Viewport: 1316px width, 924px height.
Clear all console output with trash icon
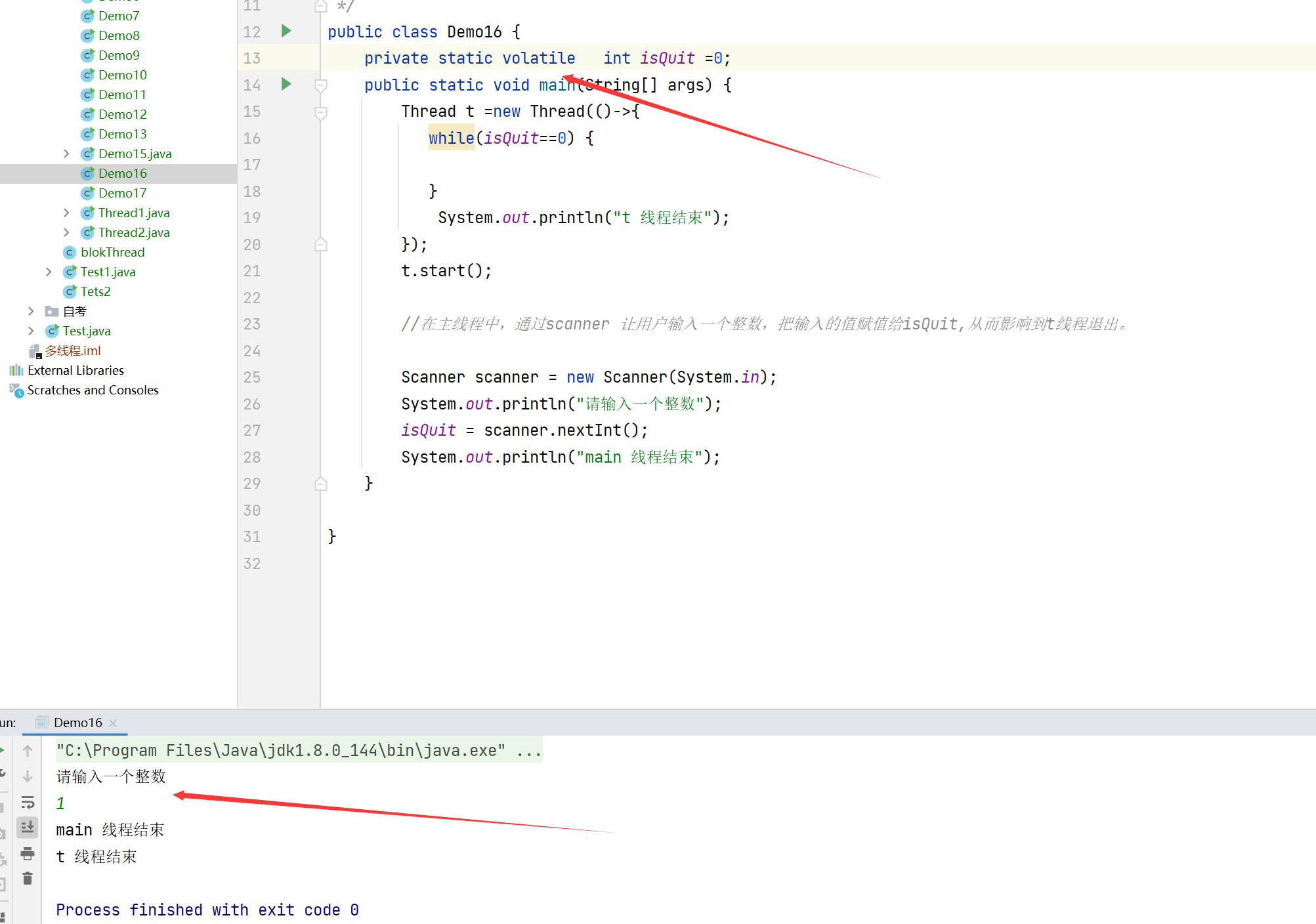point(28,879)
